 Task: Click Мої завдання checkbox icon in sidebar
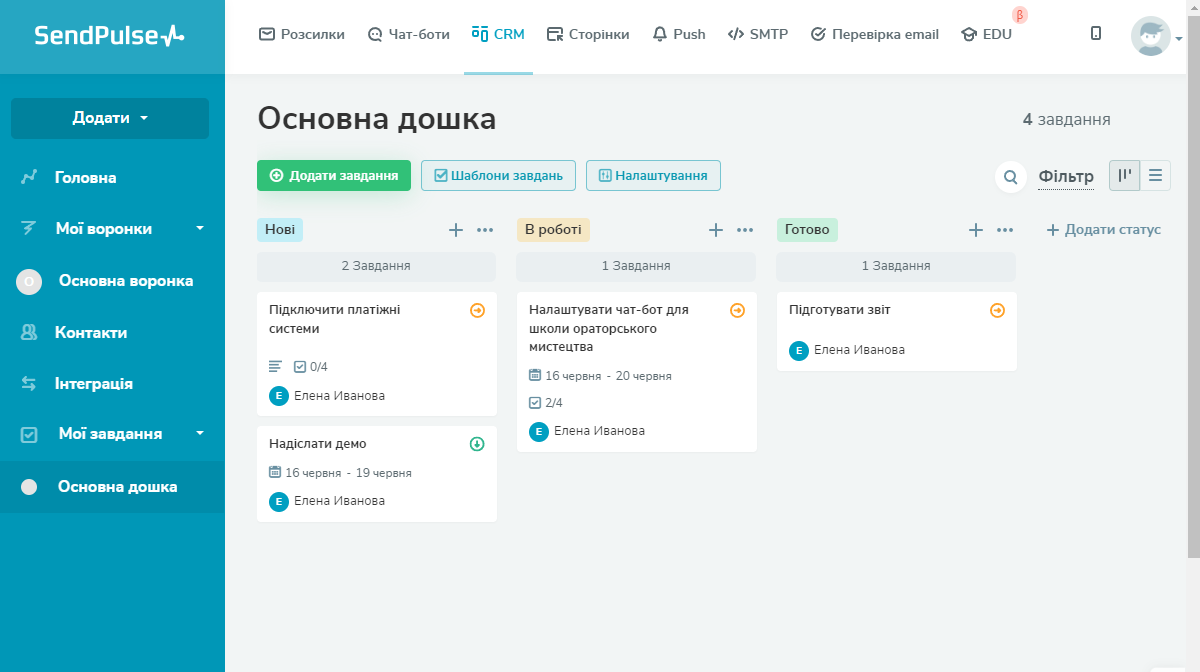(30, 435)
